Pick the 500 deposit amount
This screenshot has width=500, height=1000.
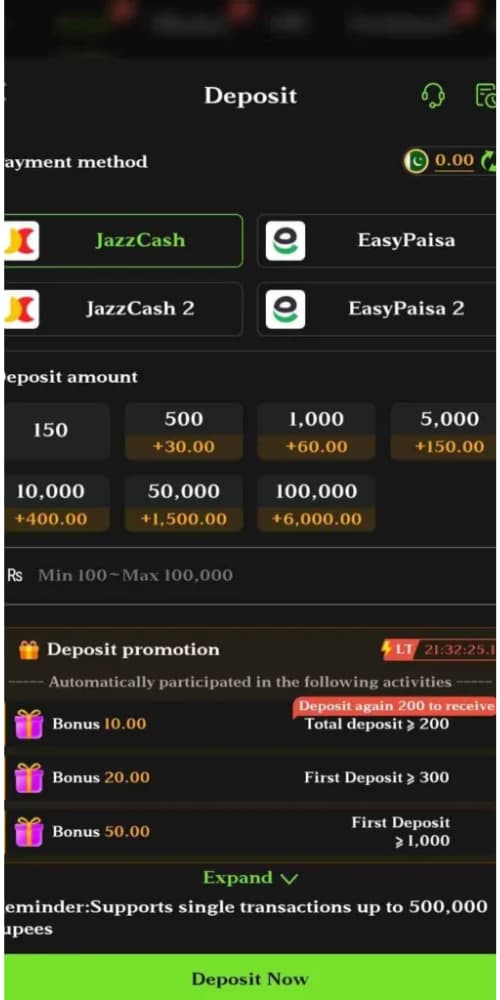click(x=184, y=432)
